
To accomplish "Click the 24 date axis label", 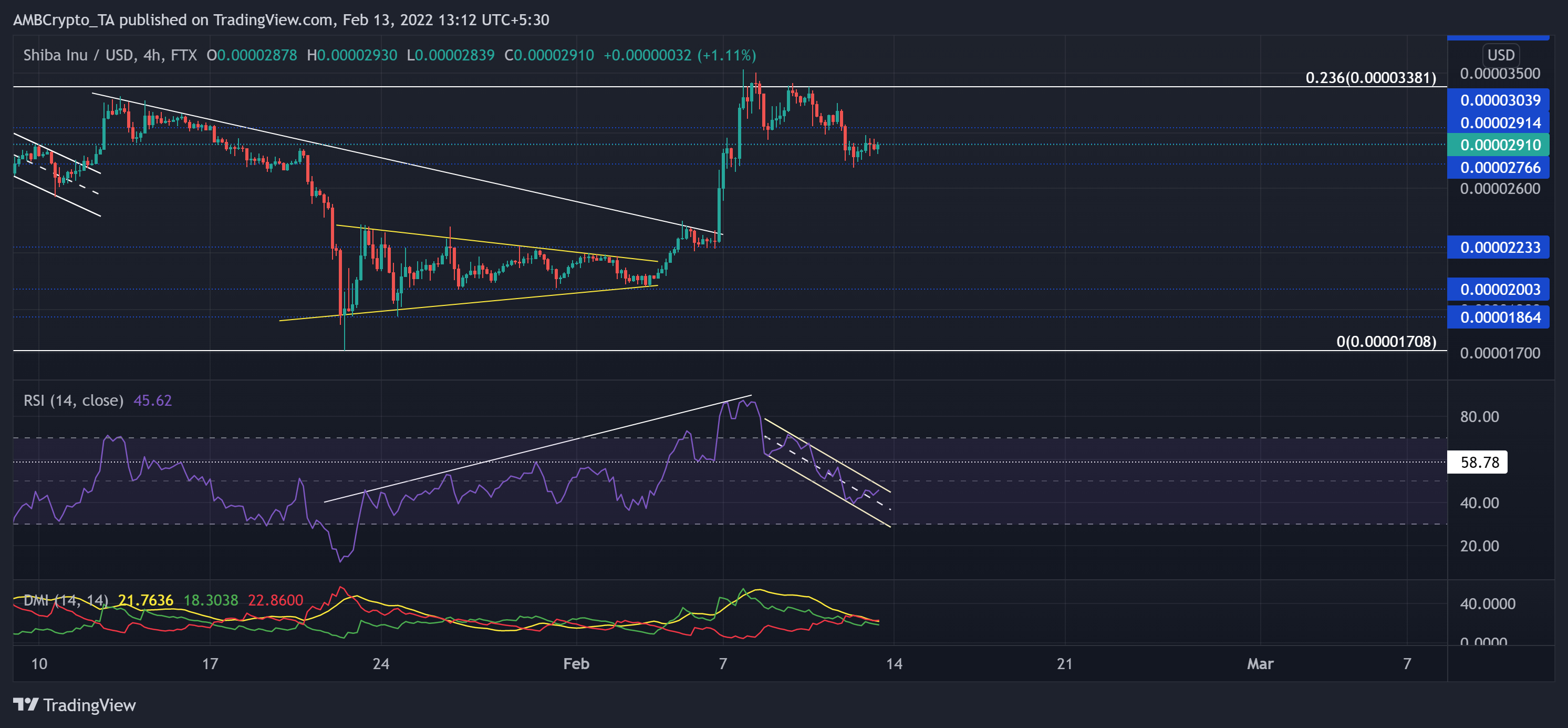I will click(380, 664).
